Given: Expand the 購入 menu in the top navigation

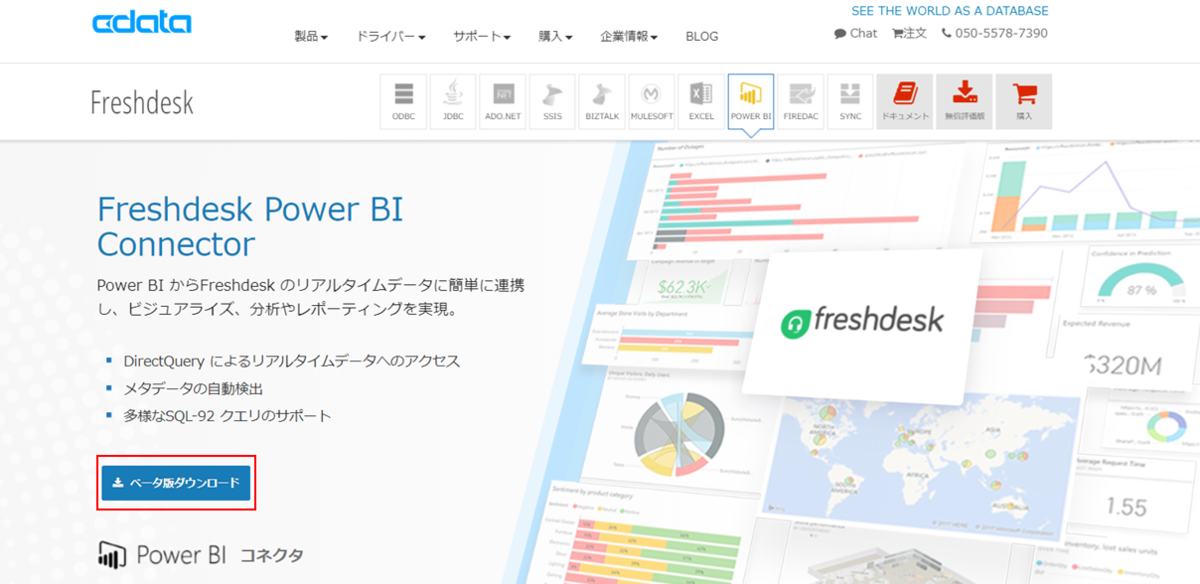Looking at the screenshot, I should 556,36.
